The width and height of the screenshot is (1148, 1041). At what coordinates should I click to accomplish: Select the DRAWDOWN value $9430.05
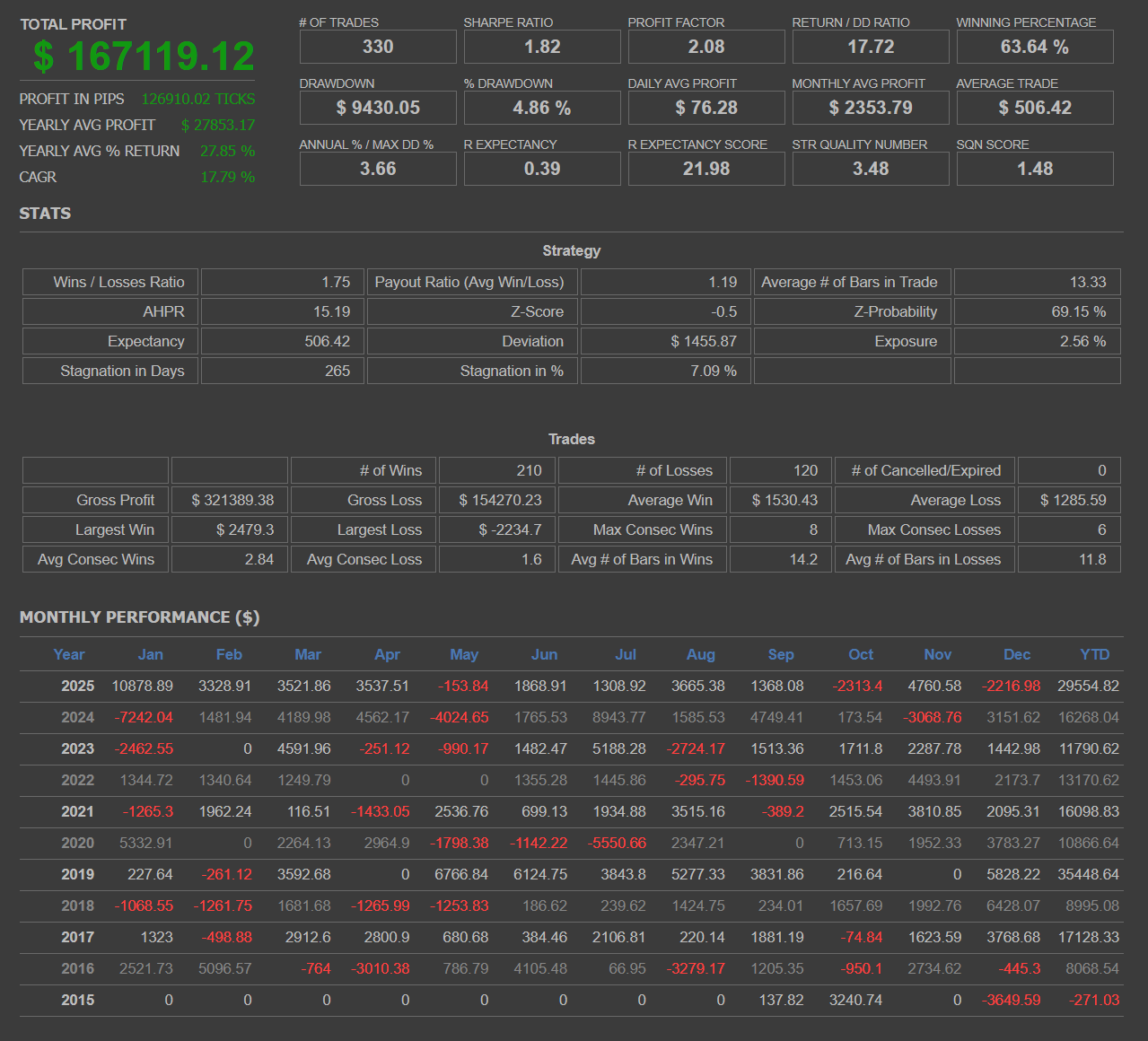(x=377, y=107)
